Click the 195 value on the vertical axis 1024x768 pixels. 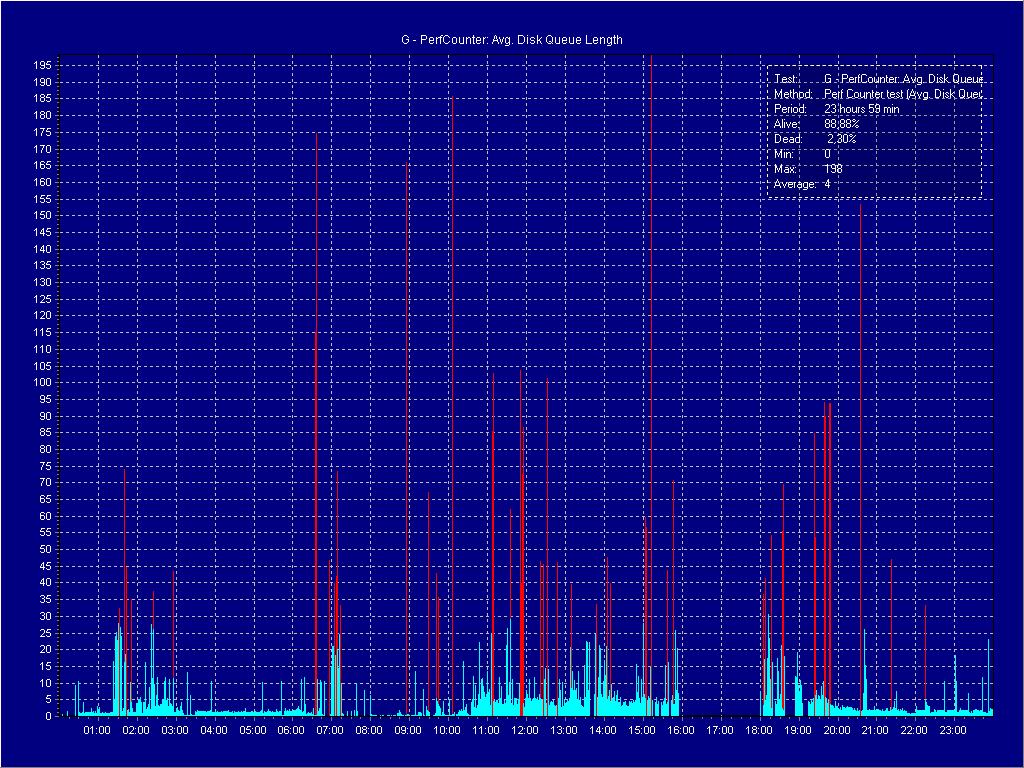tap(42, 65)
